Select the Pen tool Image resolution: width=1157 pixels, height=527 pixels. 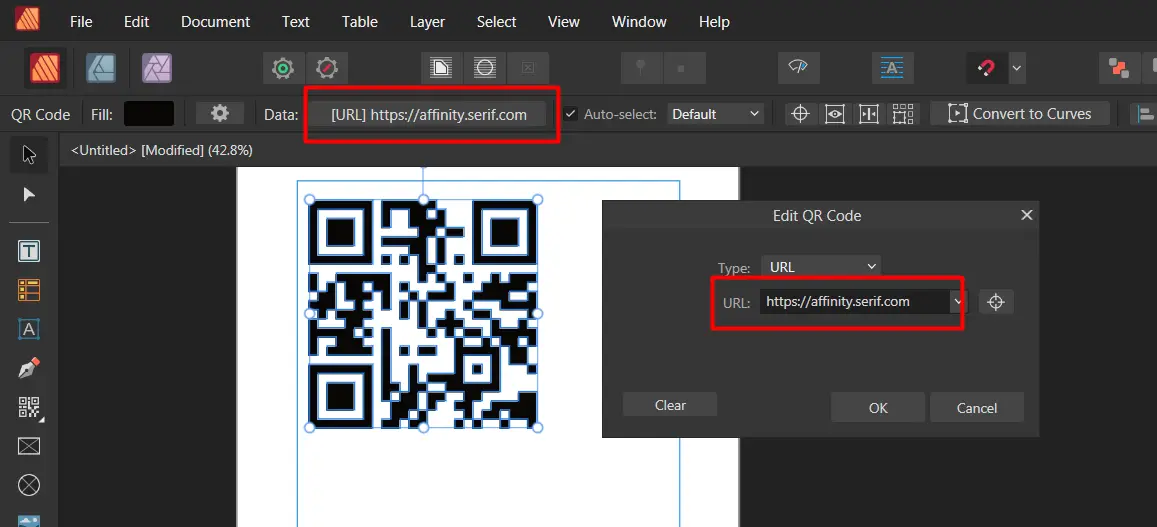click(29, 368)
